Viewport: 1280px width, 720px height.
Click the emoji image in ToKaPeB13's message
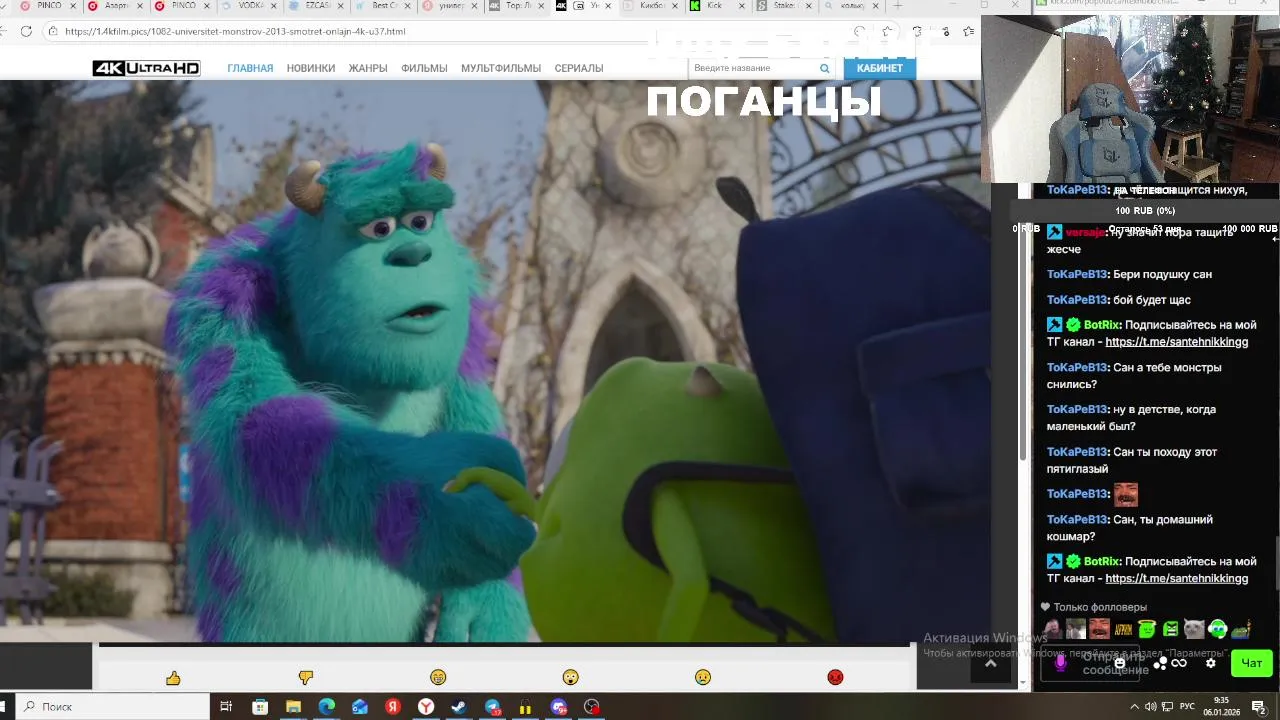click(x=1126, y=494)
